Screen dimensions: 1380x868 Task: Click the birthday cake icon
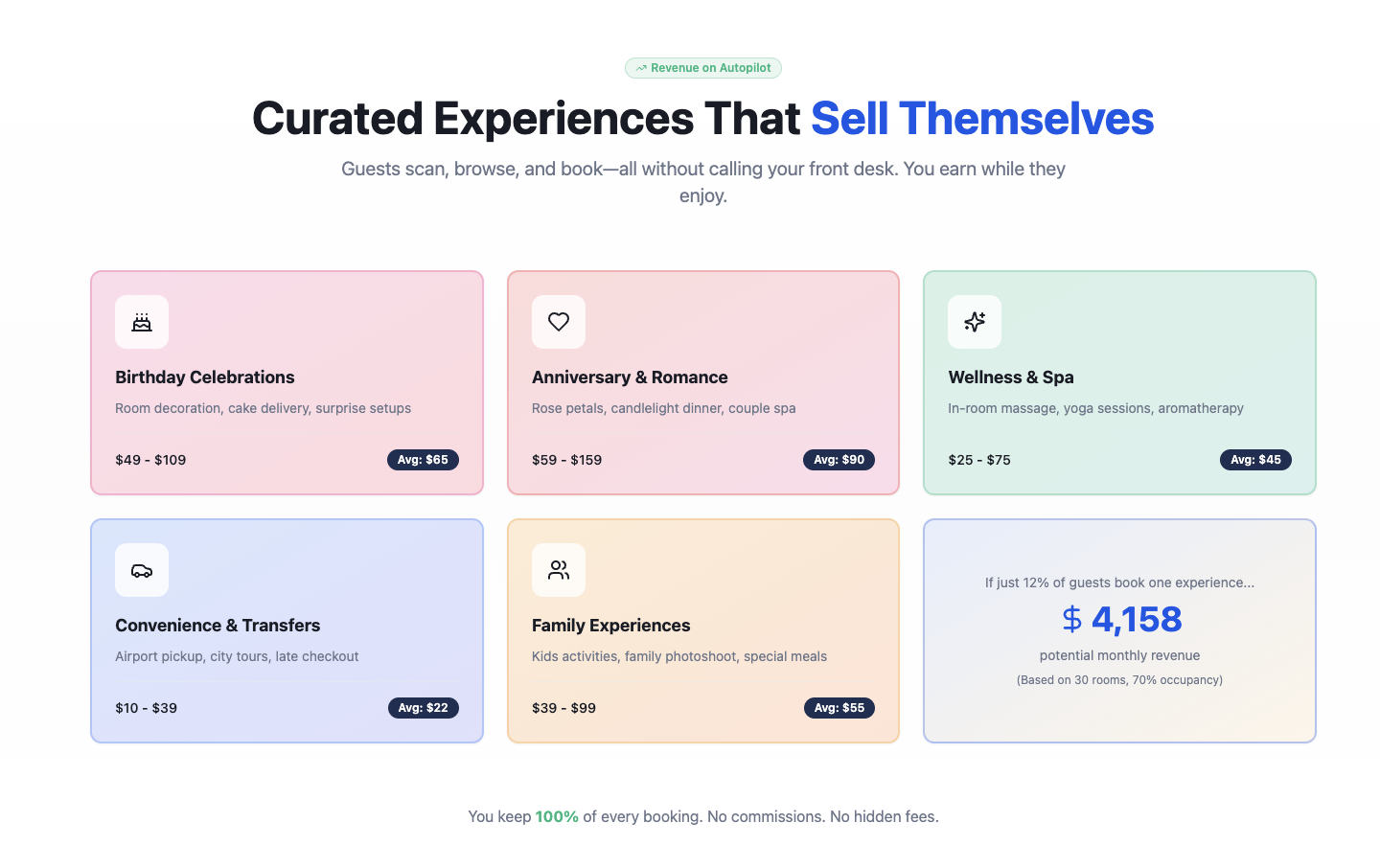coord(142,322)
